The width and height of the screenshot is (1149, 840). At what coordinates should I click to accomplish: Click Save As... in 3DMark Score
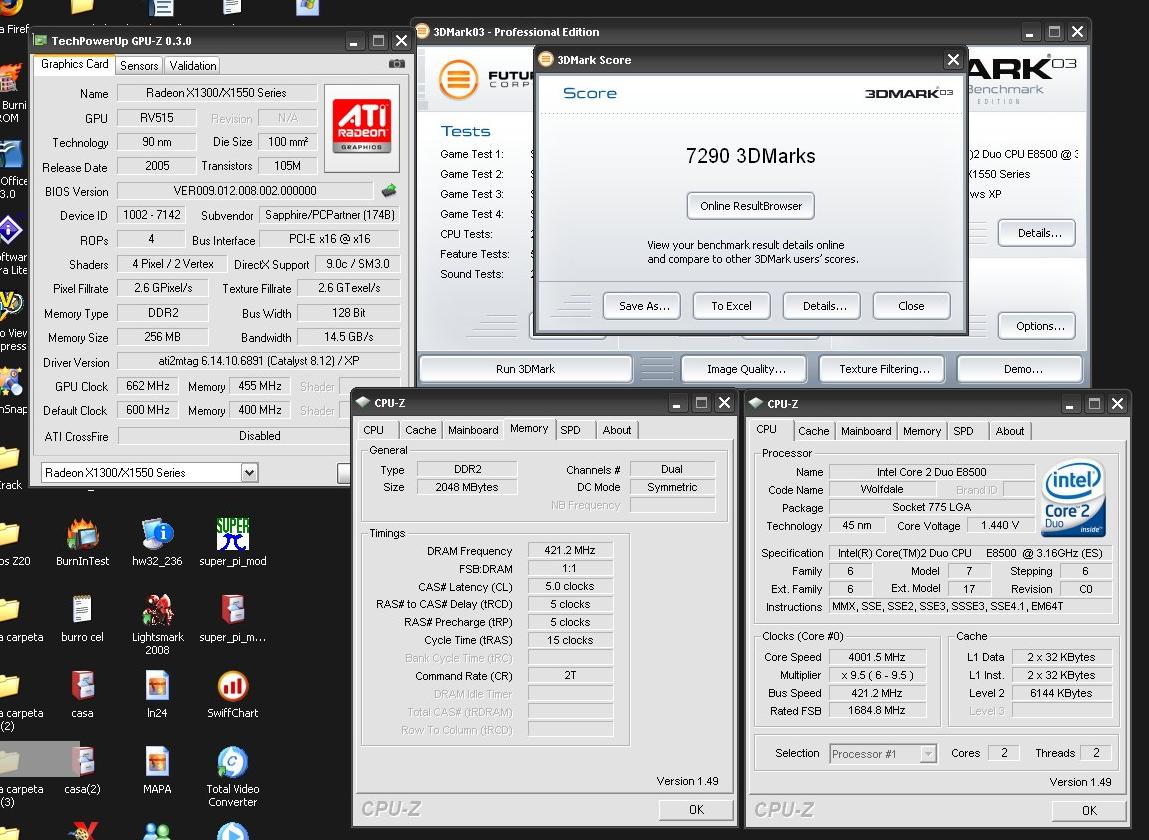coord(642,306)
